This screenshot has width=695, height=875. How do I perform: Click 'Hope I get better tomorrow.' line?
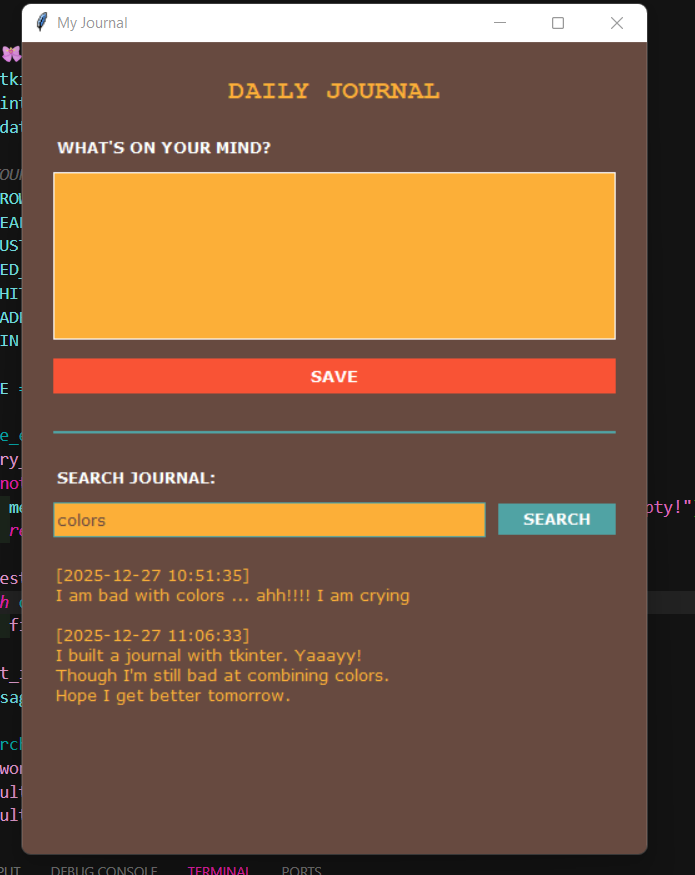coord(173,695)
